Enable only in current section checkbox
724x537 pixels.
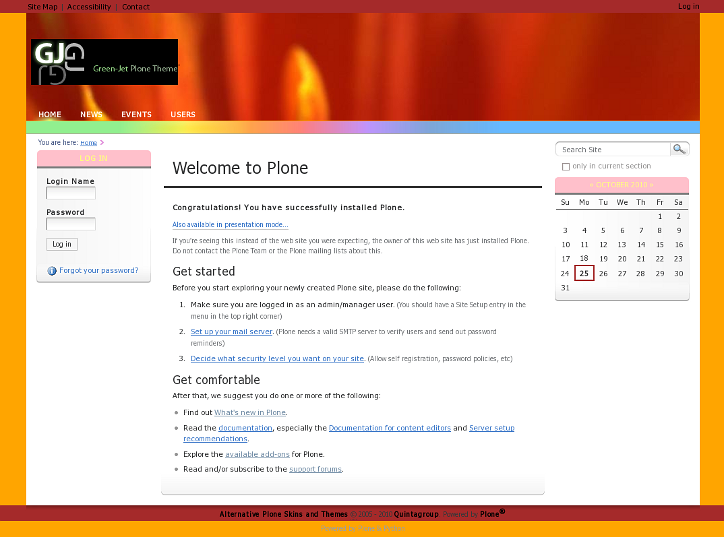pos(566,167)
